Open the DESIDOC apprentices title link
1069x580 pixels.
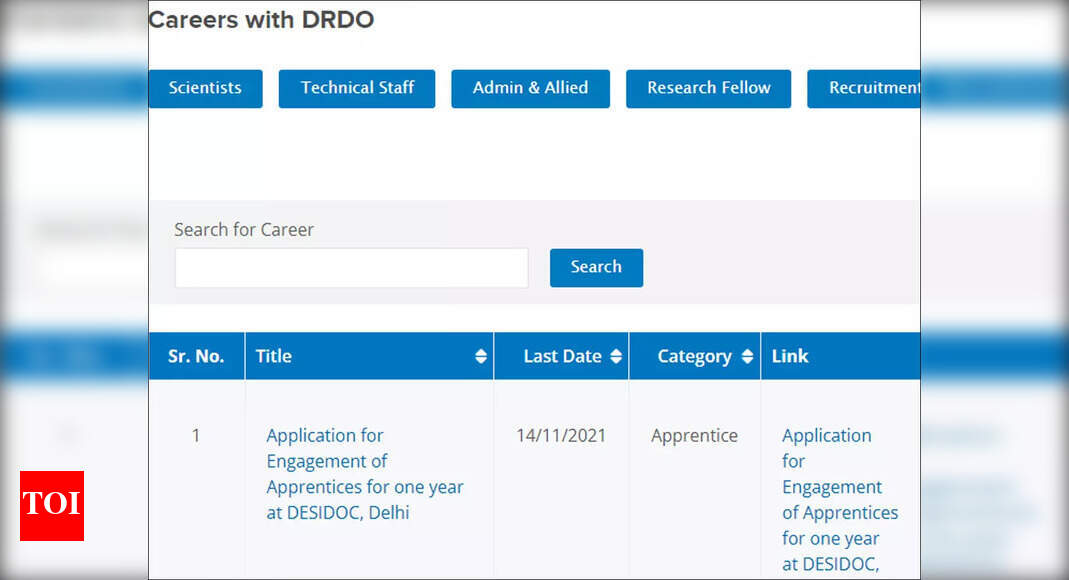365,474
